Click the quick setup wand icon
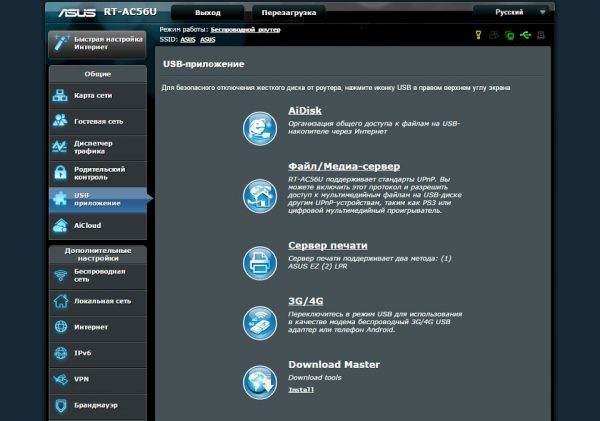 [61, 42]
